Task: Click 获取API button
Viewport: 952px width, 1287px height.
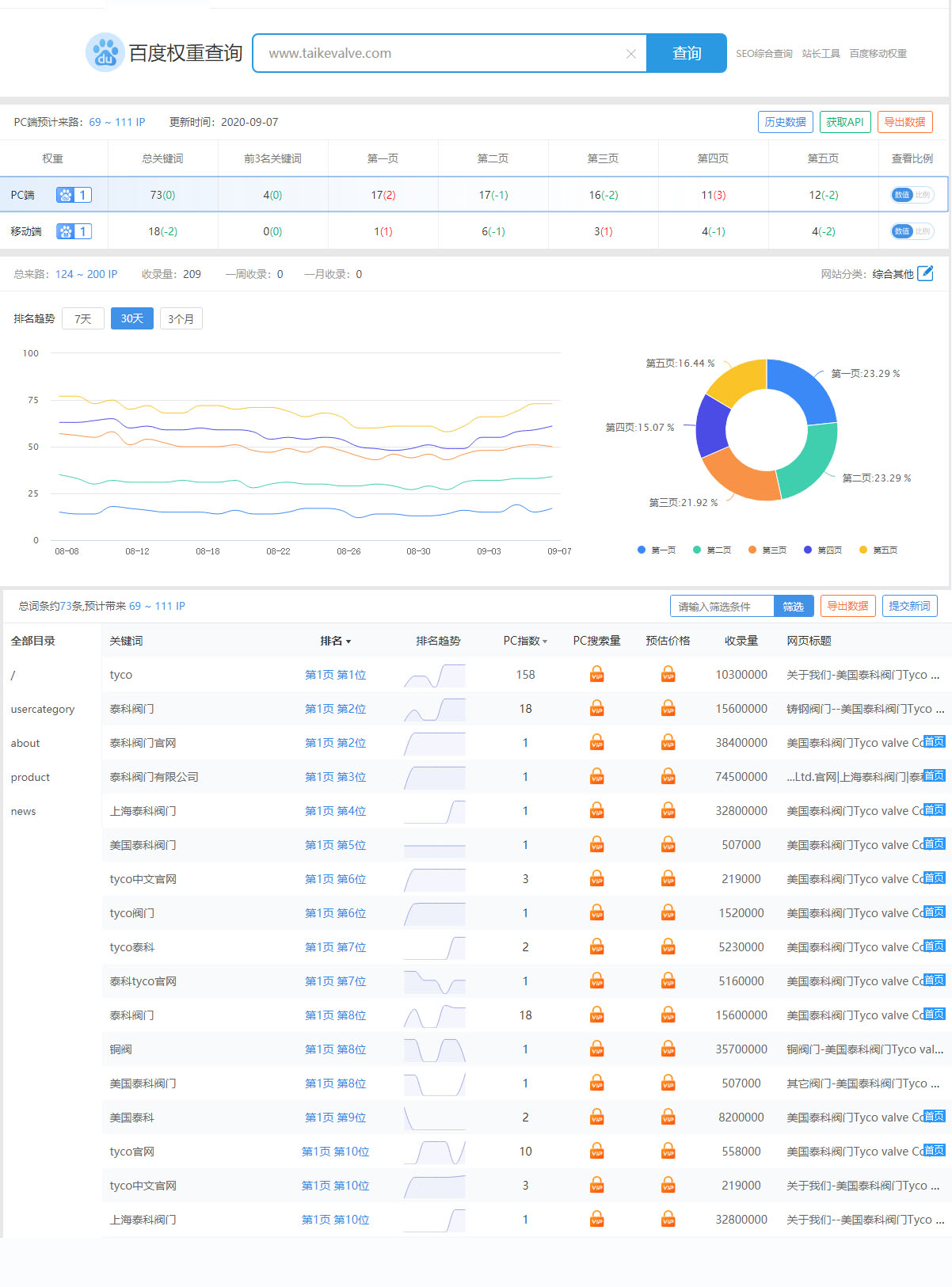Action: click(x=845, y=122)
